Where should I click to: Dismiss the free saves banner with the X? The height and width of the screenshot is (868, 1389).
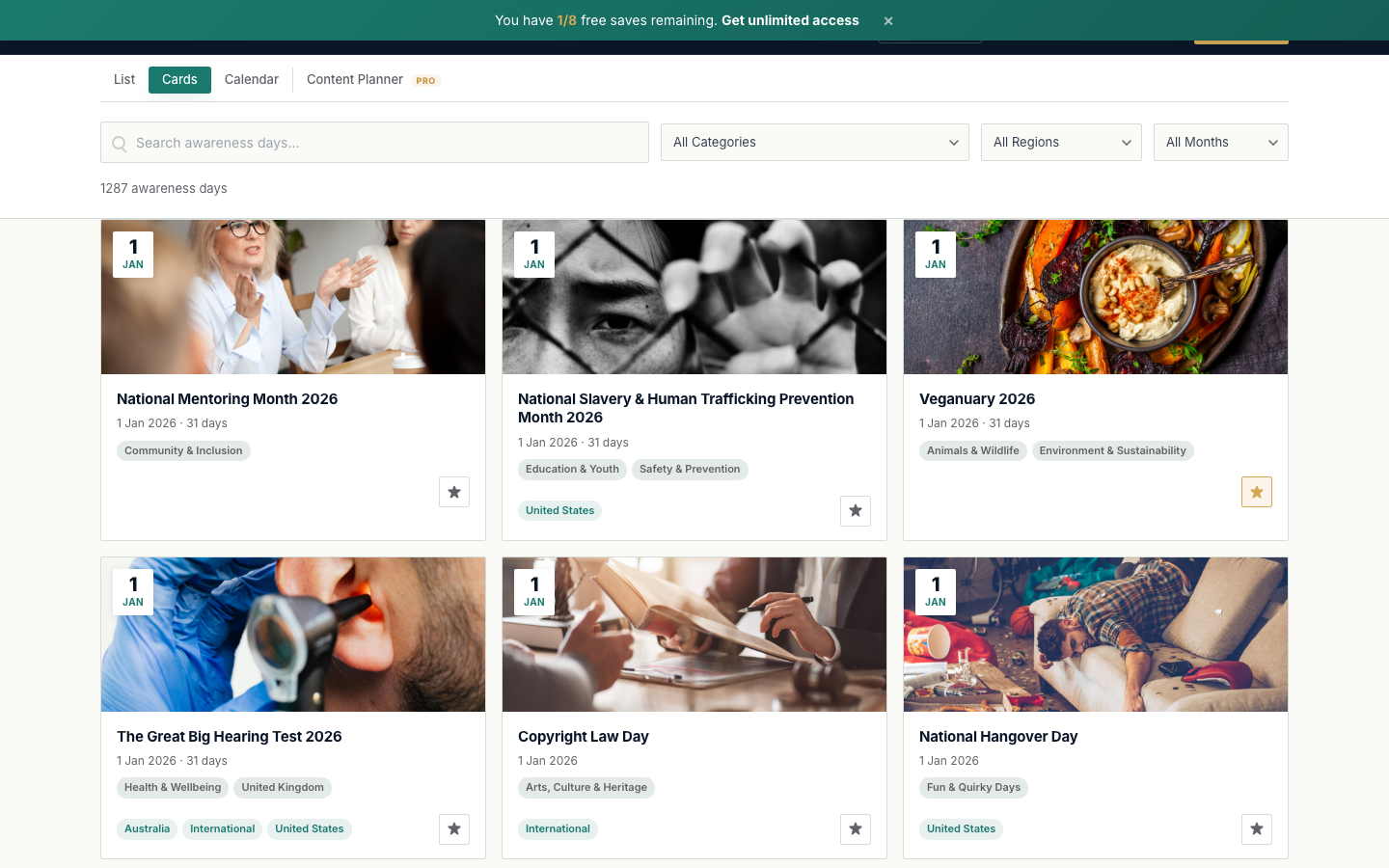(887, 20)
